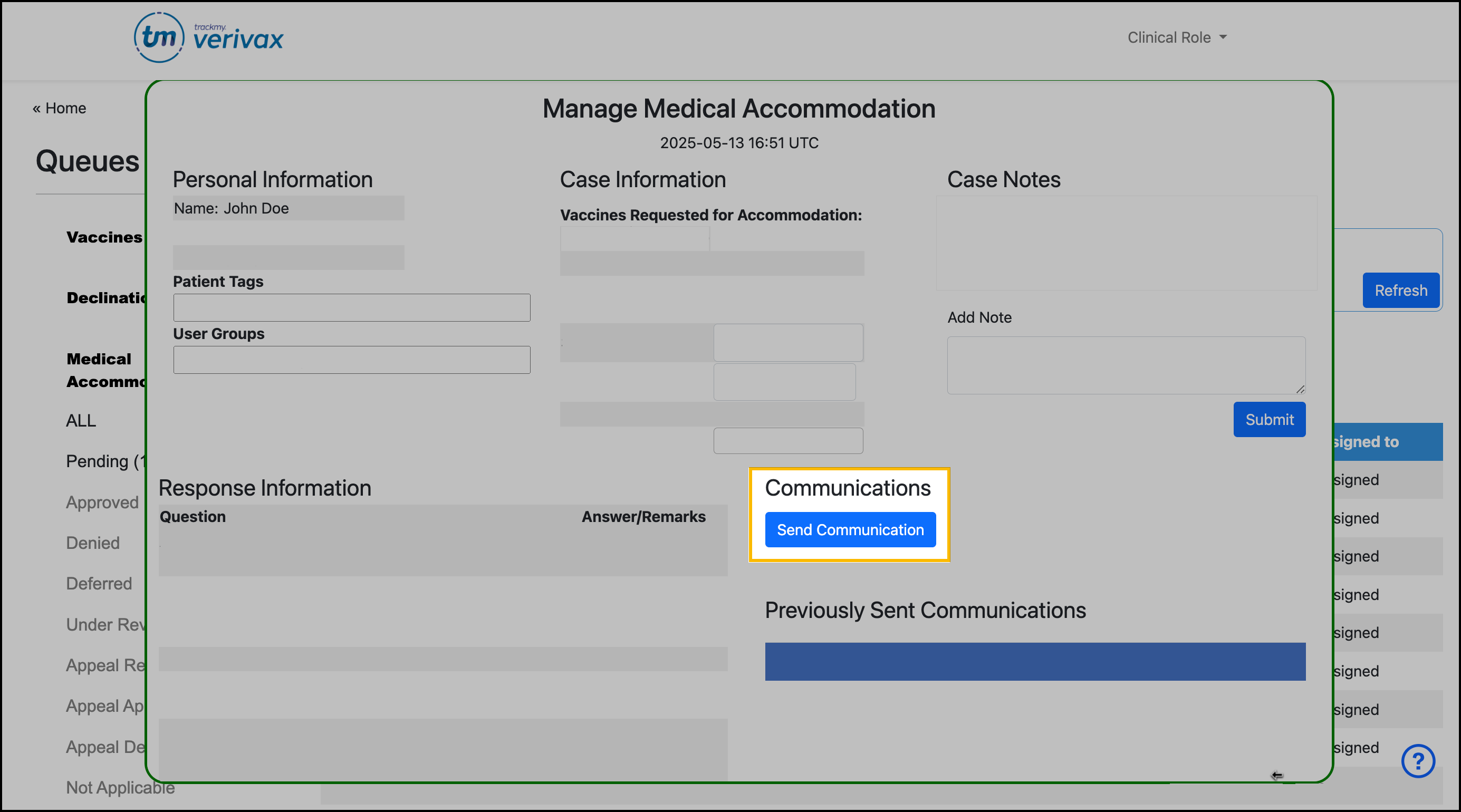Open the Denied queue list

tap(93, 543)
